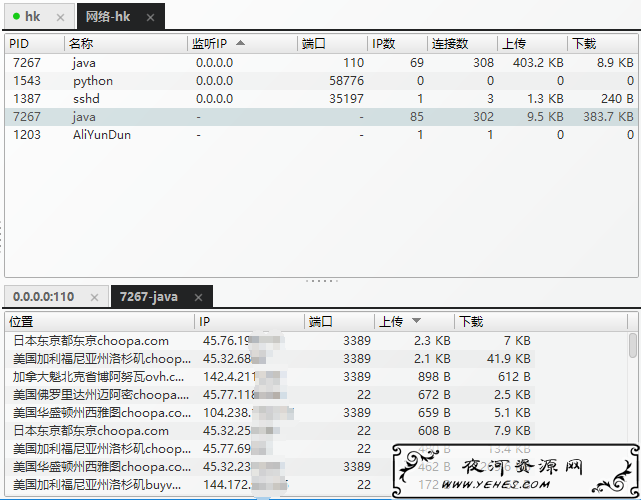Close the 0.0.0.0:110 tab
This screenshot has height=500, width=641.
pyautogui.click(x=94, y=297)
